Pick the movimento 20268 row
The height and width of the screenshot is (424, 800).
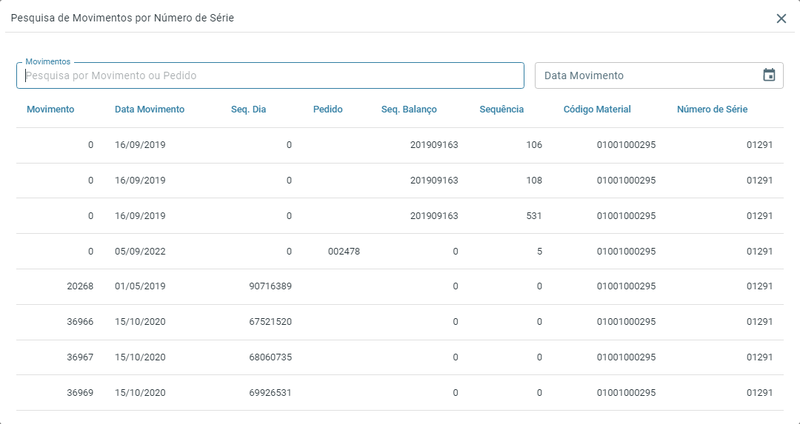point(400,286)
